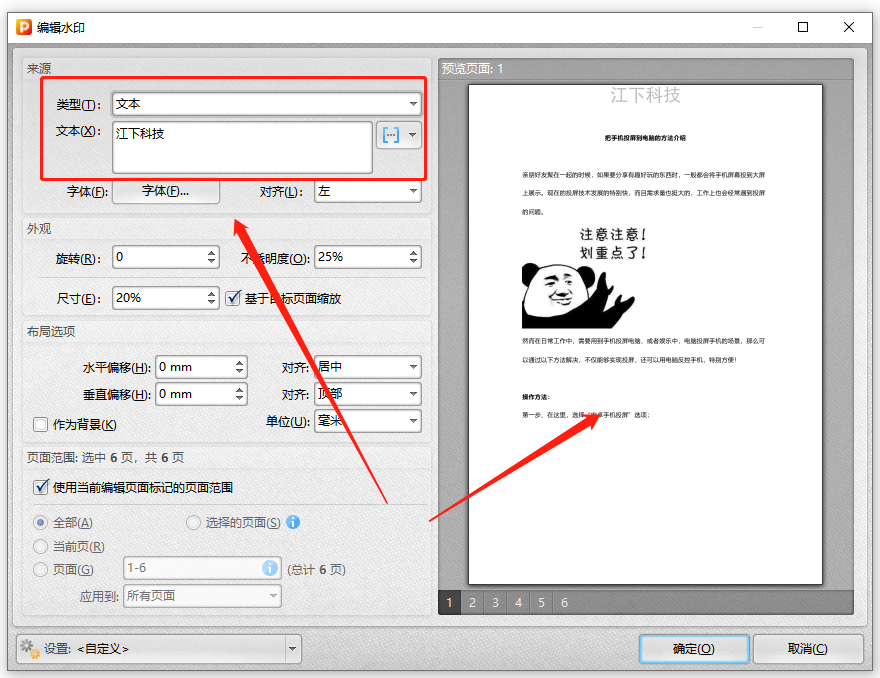Open the macro dropdown arrow next to [..] button

[413, 134]
